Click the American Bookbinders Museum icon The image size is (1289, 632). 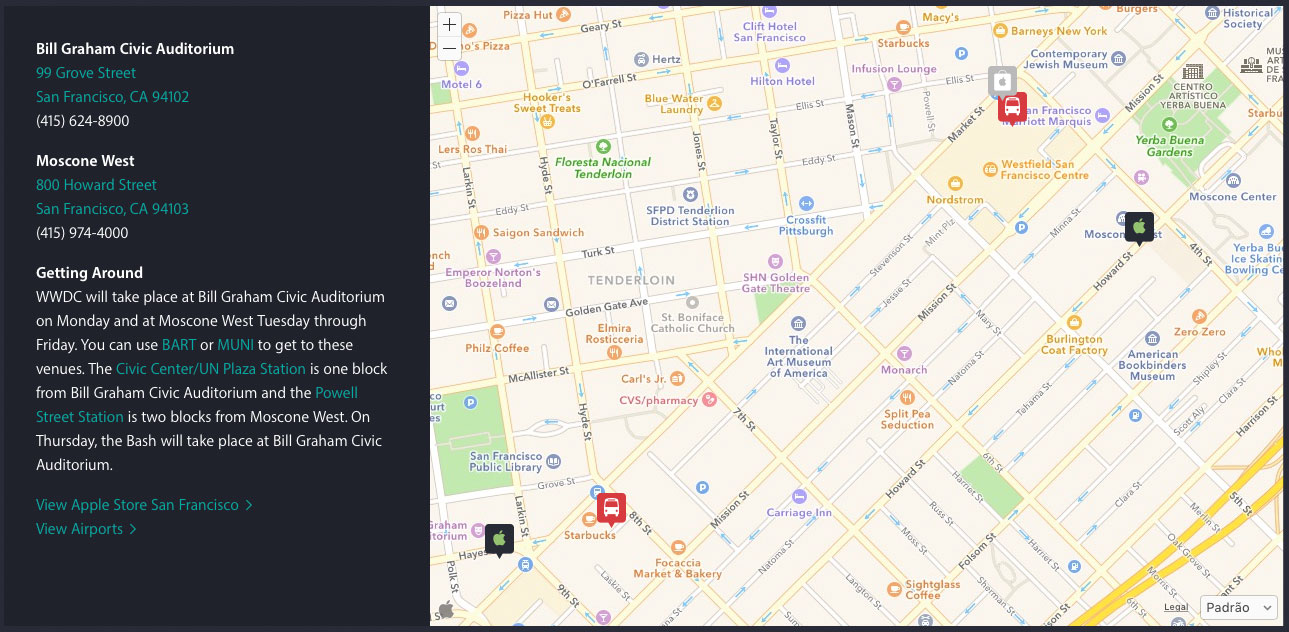pyautogui.click(x=1152, y=337)
